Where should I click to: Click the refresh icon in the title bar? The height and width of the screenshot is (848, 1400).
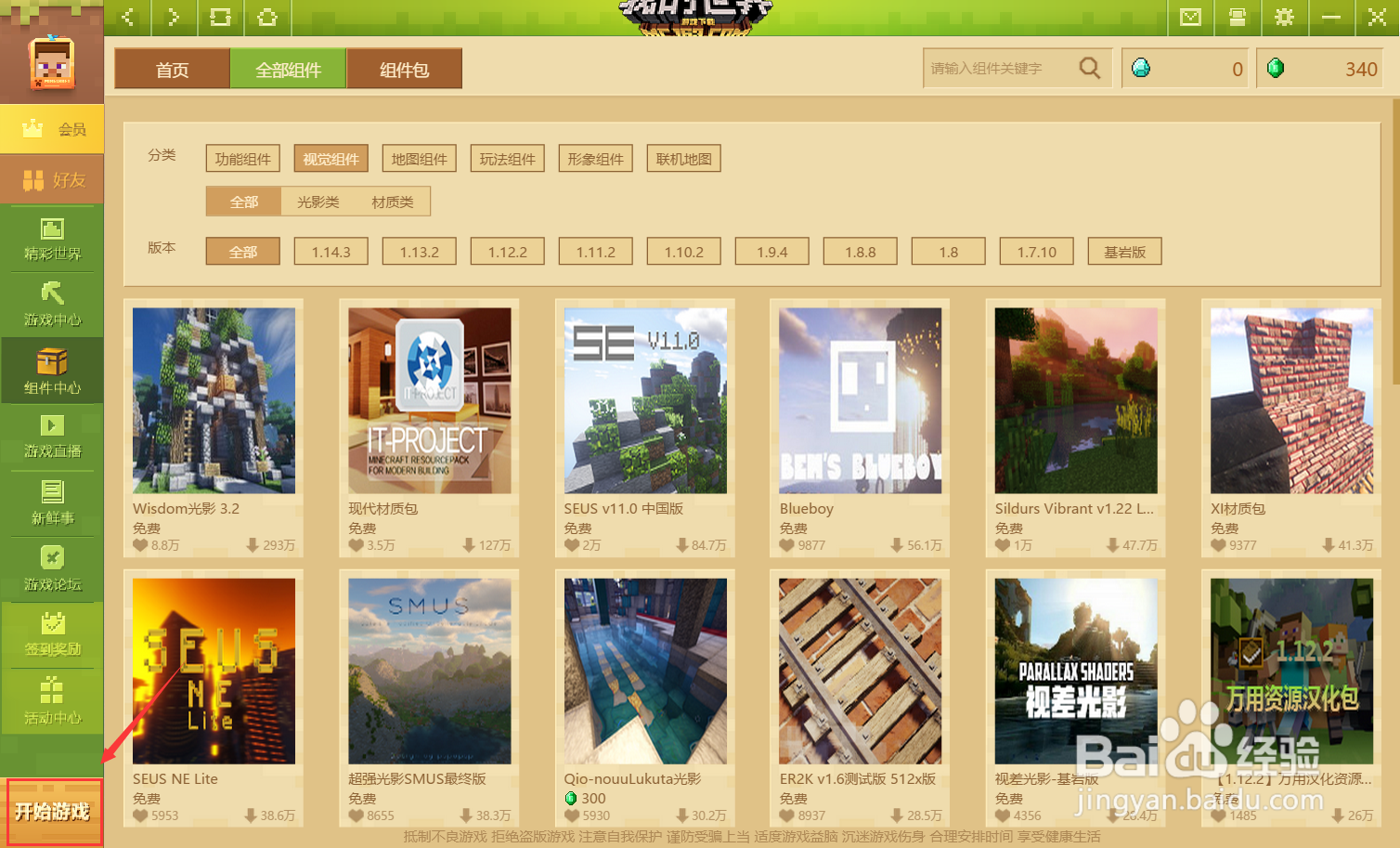[x=220, y=17]
